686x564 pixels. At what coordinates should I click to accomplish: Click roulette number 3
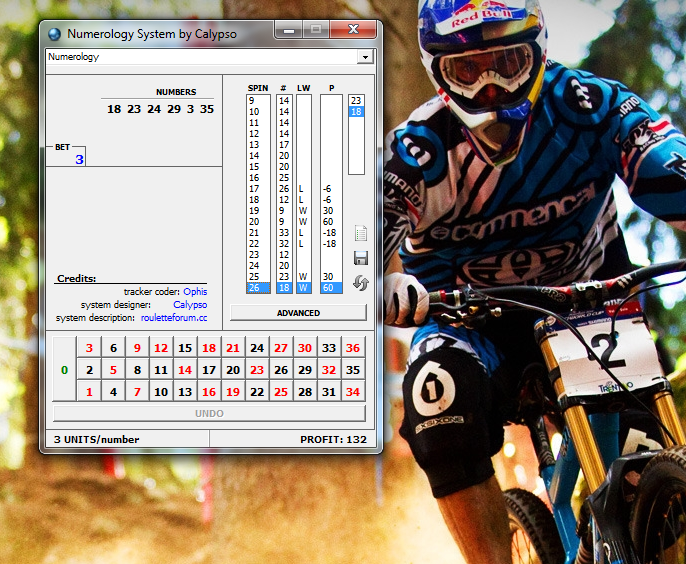(89, 348)
